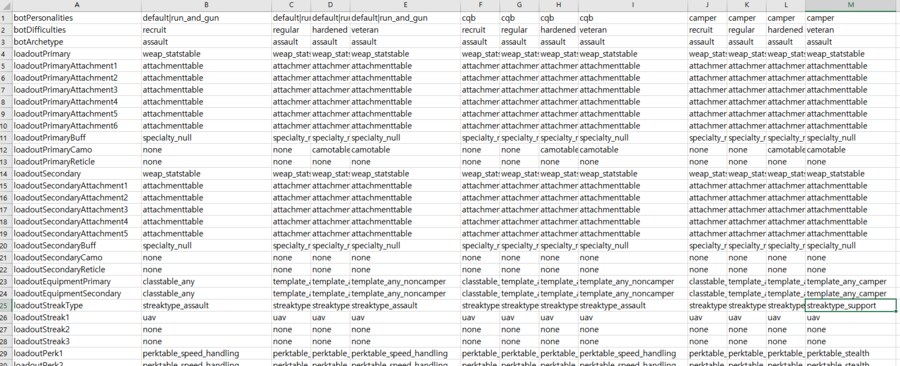Select cell M24 template_any_camper
Viewport: 900px width, 366px height.
point(851,294)
